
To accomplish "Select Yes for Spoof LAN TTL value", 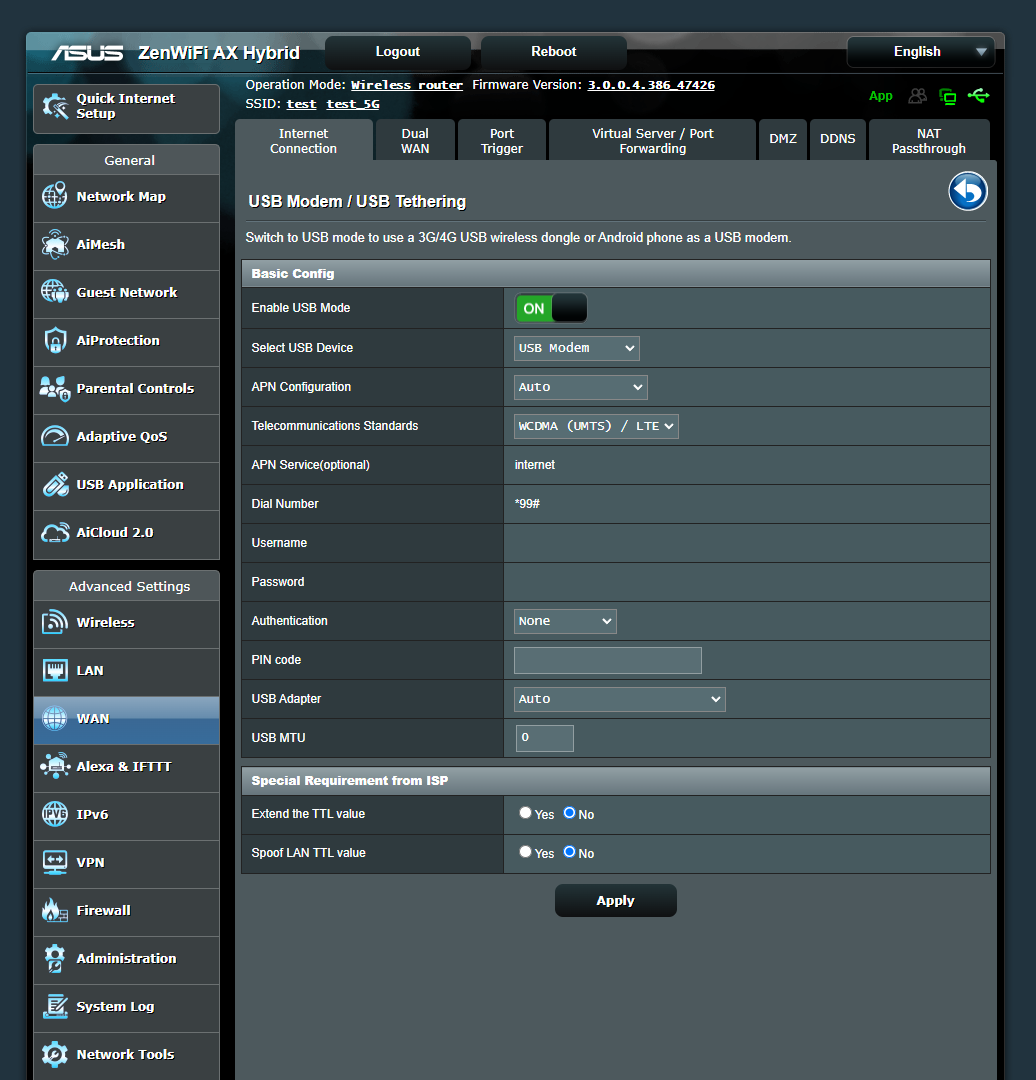I will tap(525, 852).
